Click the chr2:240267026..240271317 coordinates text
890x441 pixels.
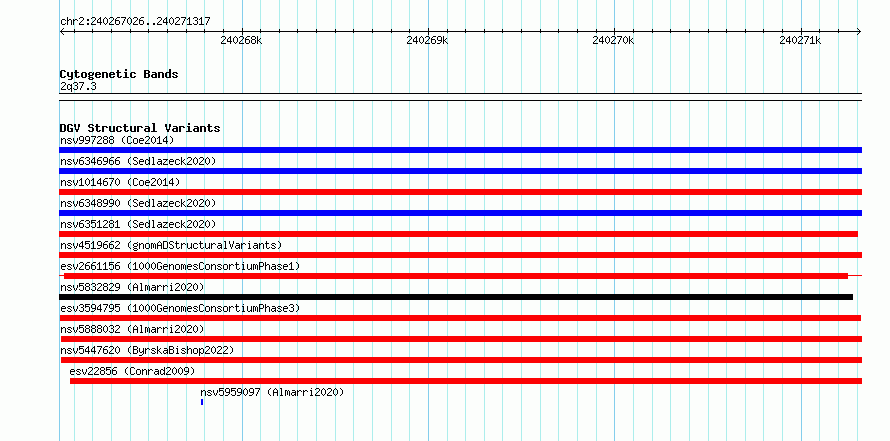click(135, 22)
